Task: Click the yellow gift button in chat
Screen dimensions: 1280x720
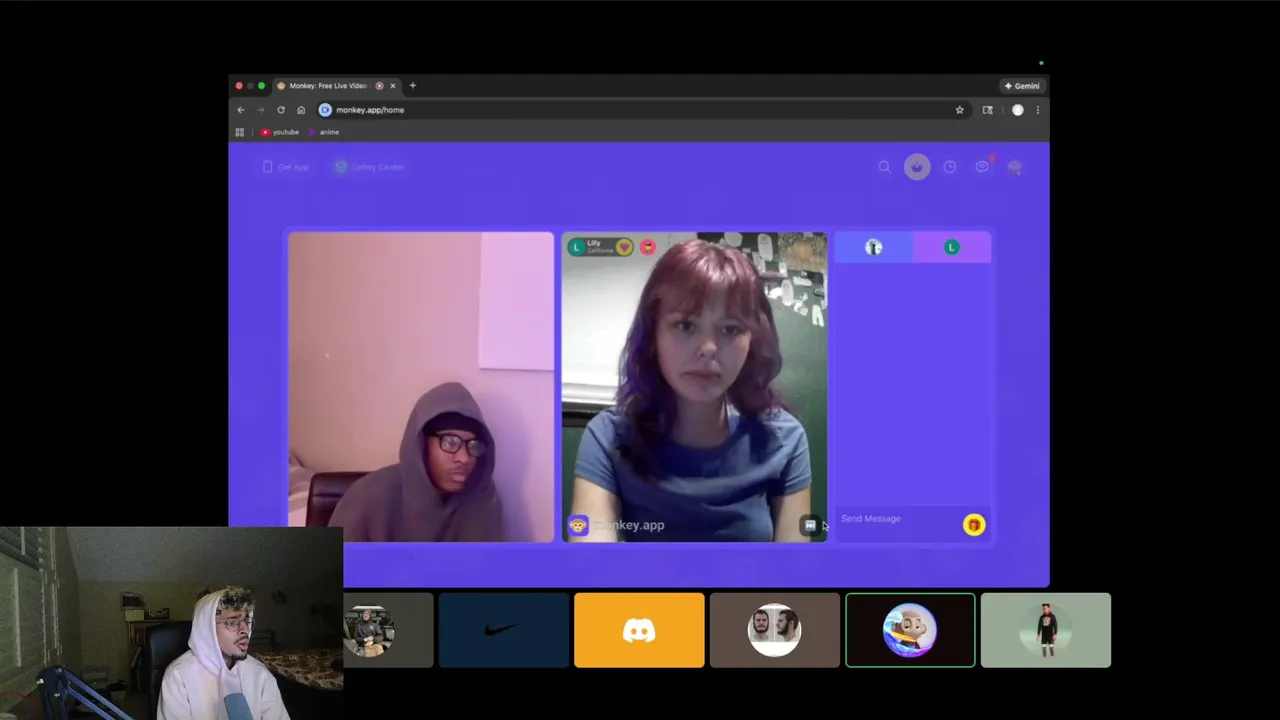Action: (x=974, y=525)
